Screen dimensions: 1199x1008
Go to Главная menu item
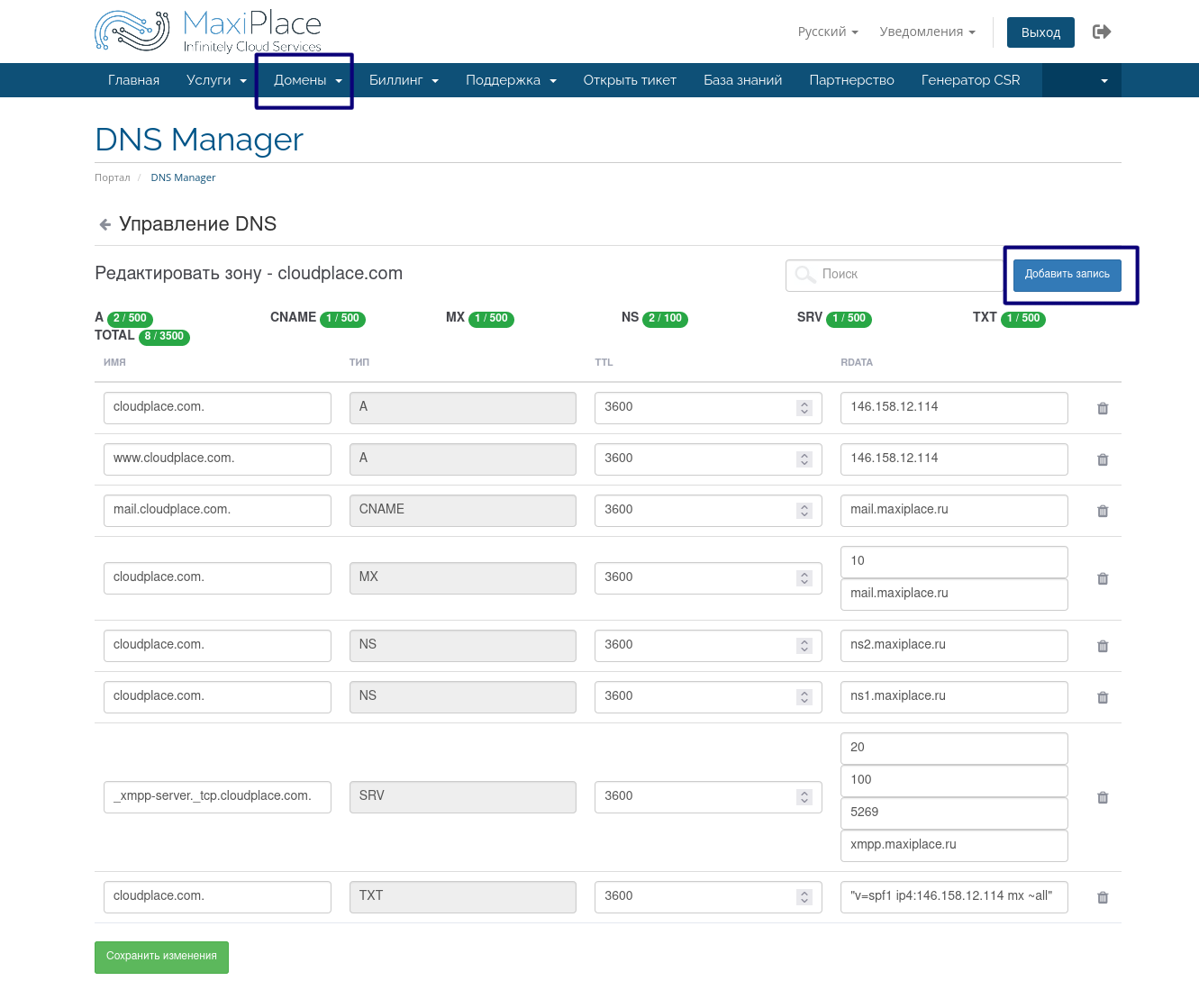click(x=133, y=80)
